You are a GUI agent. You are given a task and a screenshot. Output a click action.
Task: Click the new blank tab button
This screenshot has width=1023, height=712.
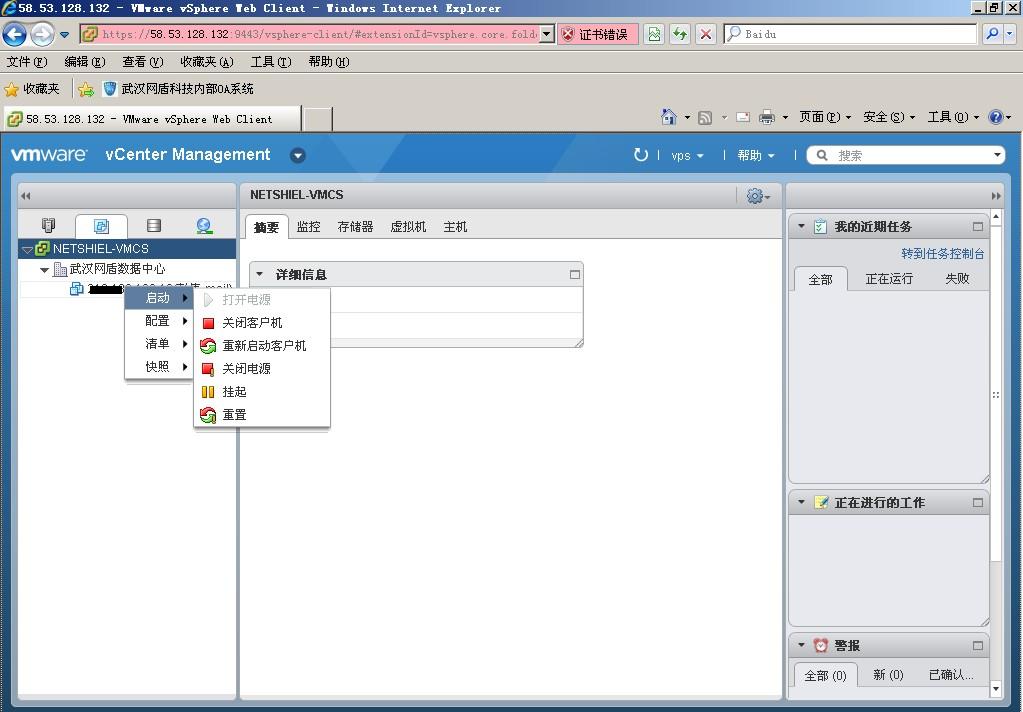[318, 119]
